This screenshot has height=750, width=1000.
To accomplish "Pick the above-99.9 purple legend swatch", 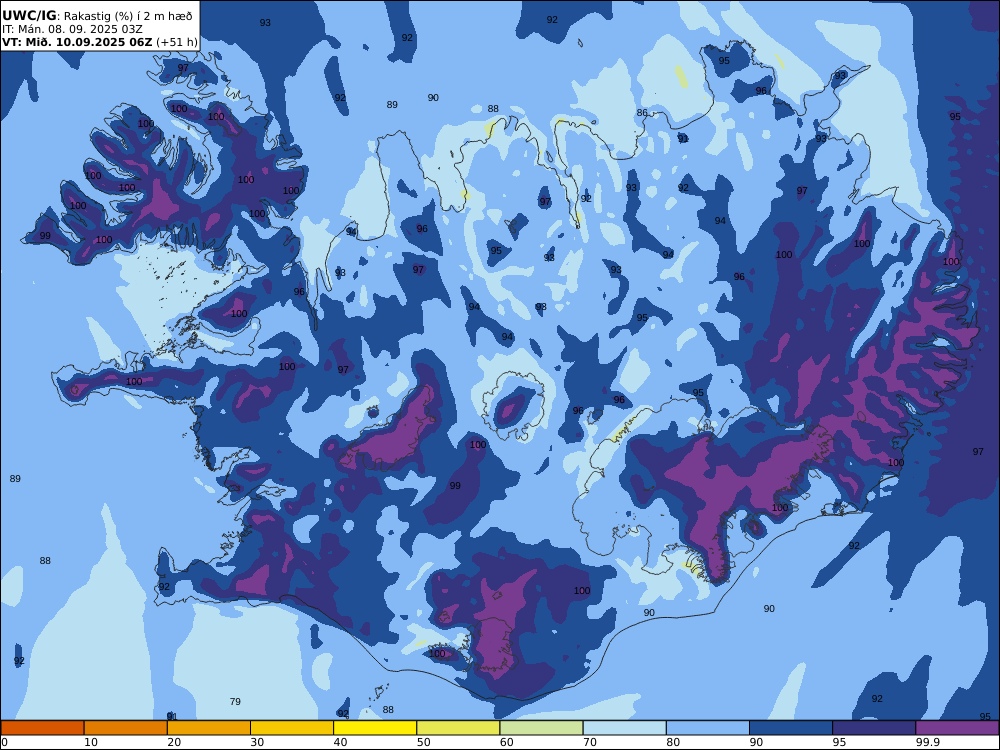I will point(957,728).
